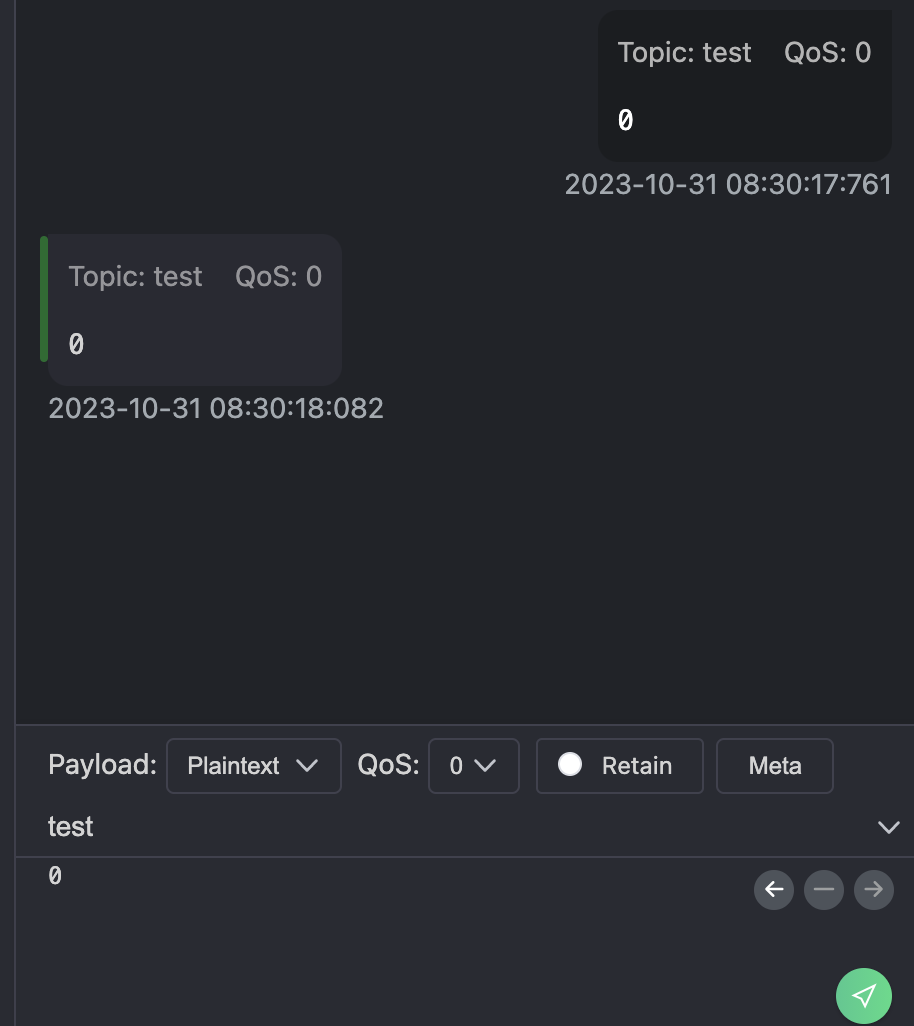Click the payload value 0 in sent message
The width and height of the screenshot is (914, 1026).
pyautogui.click(x=626, y=121)
